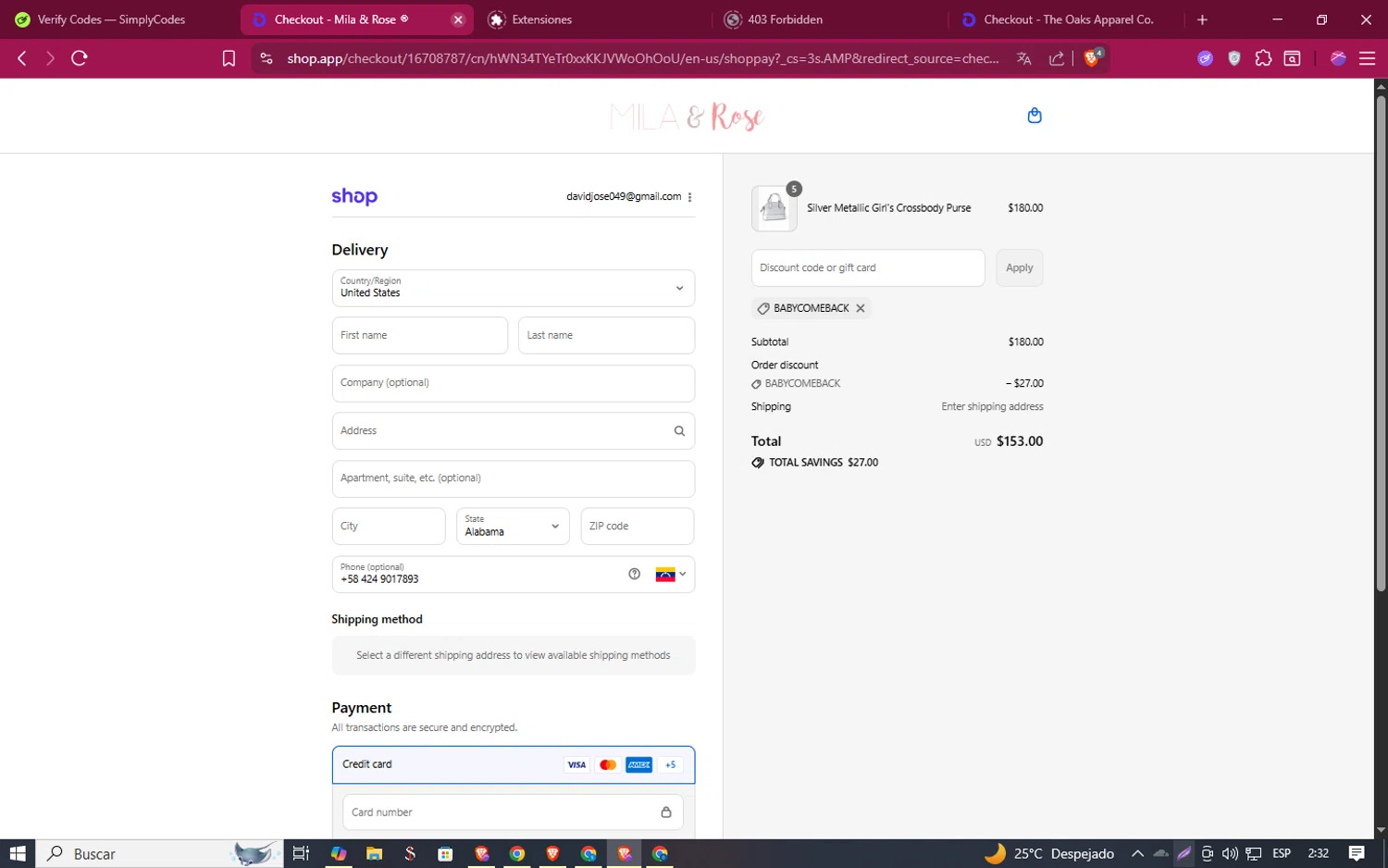The width and height of the screenshot is (1388, 868).
Task: Open the Extensions puzzle-piece menu
Action: point(1263,58)
